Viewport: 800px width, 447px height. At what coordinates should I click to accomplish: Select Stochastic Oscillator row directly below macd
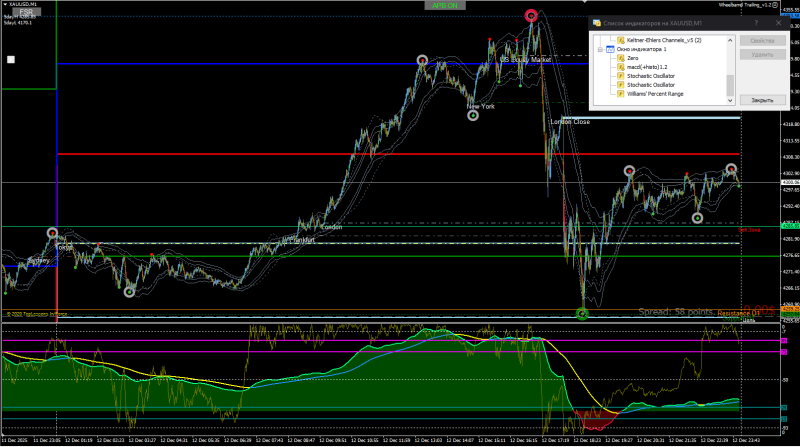(x=651, y=76)
